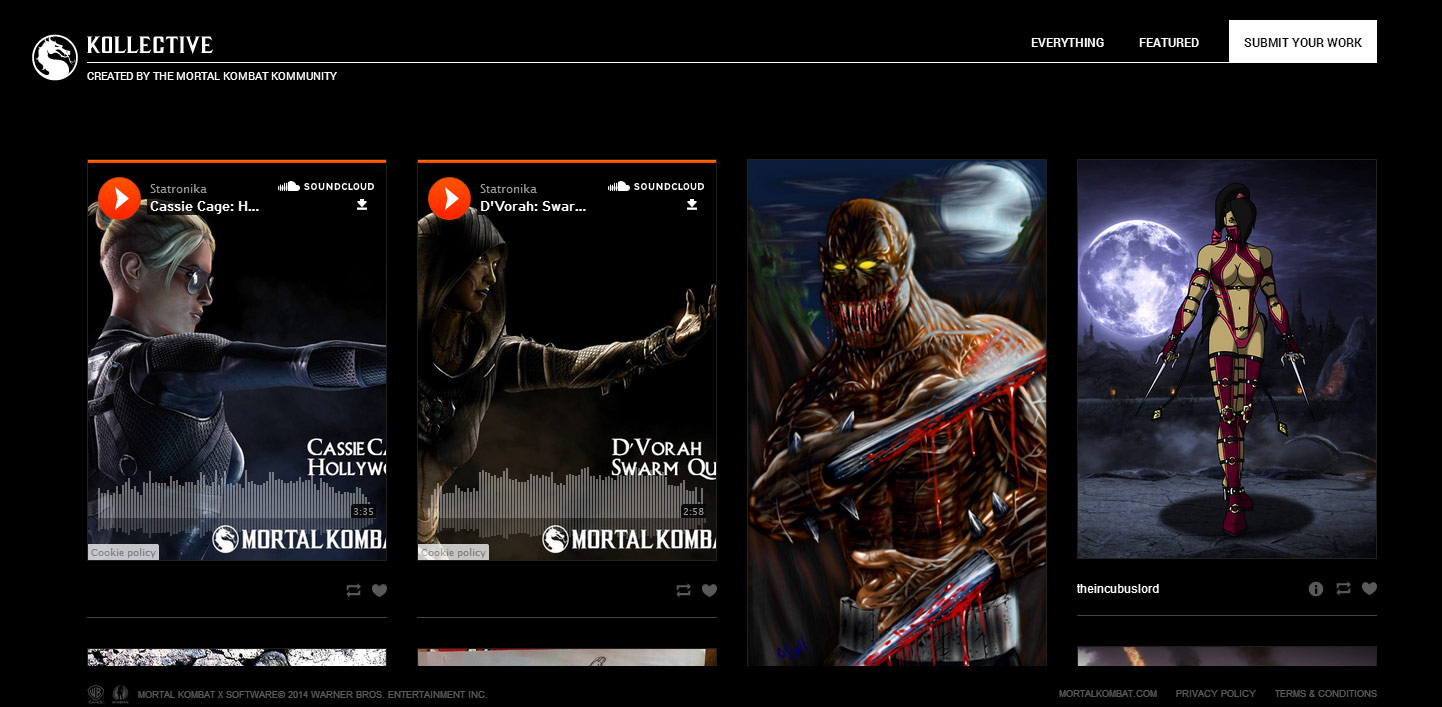This screenshot has width=1442, height=707.
Task: Download the D'Vorah track from SoundCloud
Action: pos(692,204)
